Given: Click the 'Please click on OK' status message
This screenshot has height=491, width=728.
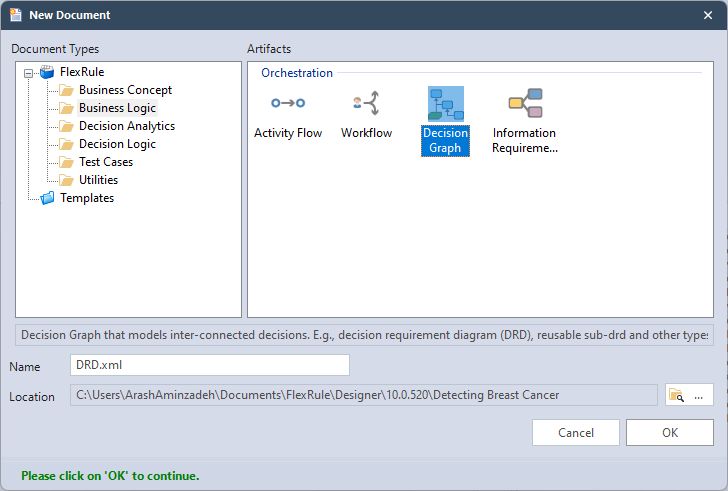Looking at the screenshot, I should [110, 476].
